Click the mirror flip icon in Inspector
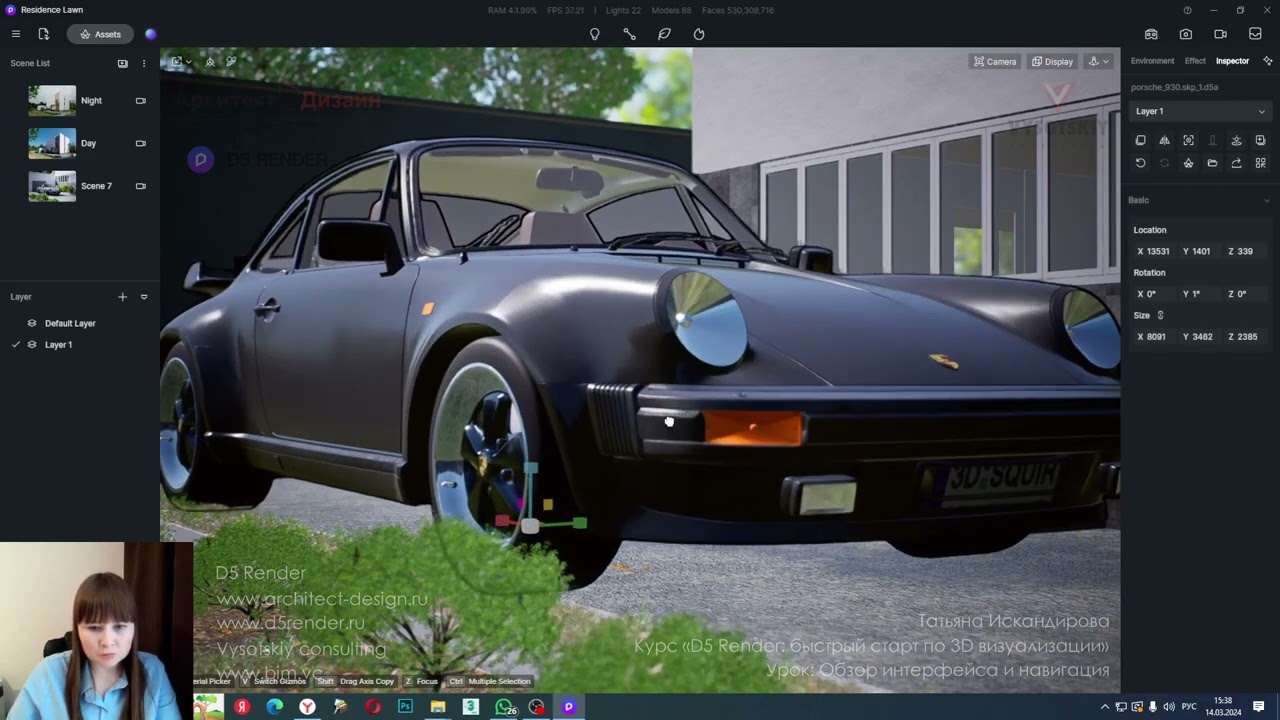The width and height of the screenshot is (1280, 720). click(x=1164, y=141)
